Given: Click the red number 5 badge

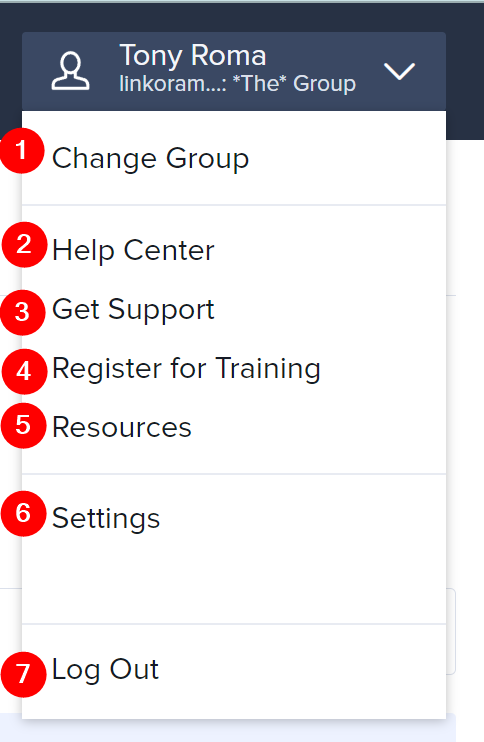Looking at the screenshot, I should pyautogui.click(x=24, y=425).
